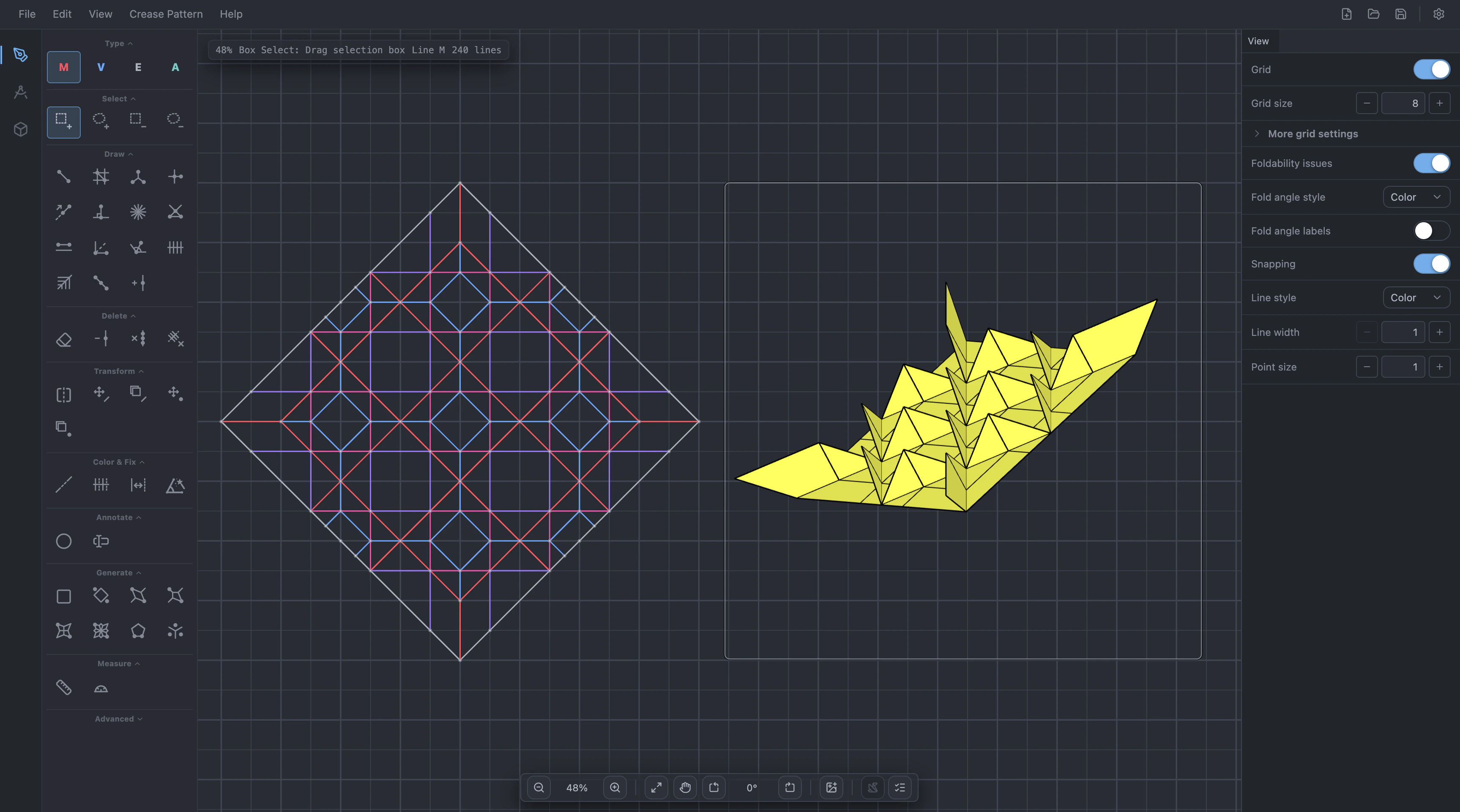The width and height of the screenshot is (1460, 812).
Task: Zoom in on the canvas
Action: [615, 787]
